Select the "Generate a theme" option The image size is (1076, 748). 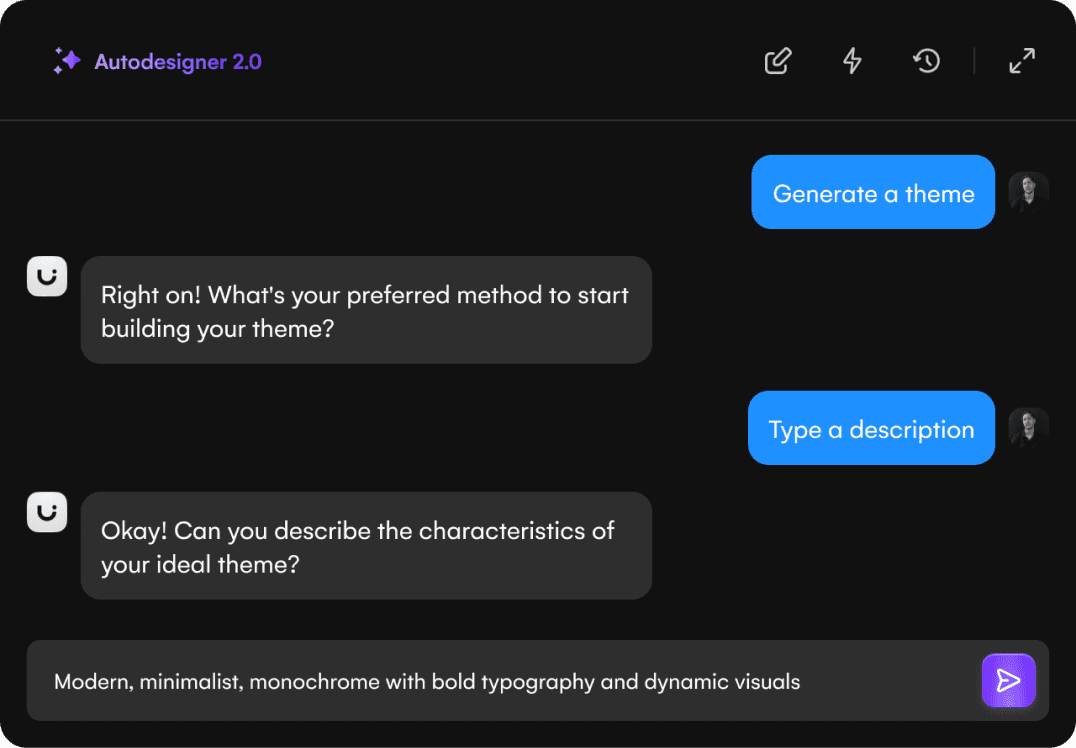pos(872,192)
